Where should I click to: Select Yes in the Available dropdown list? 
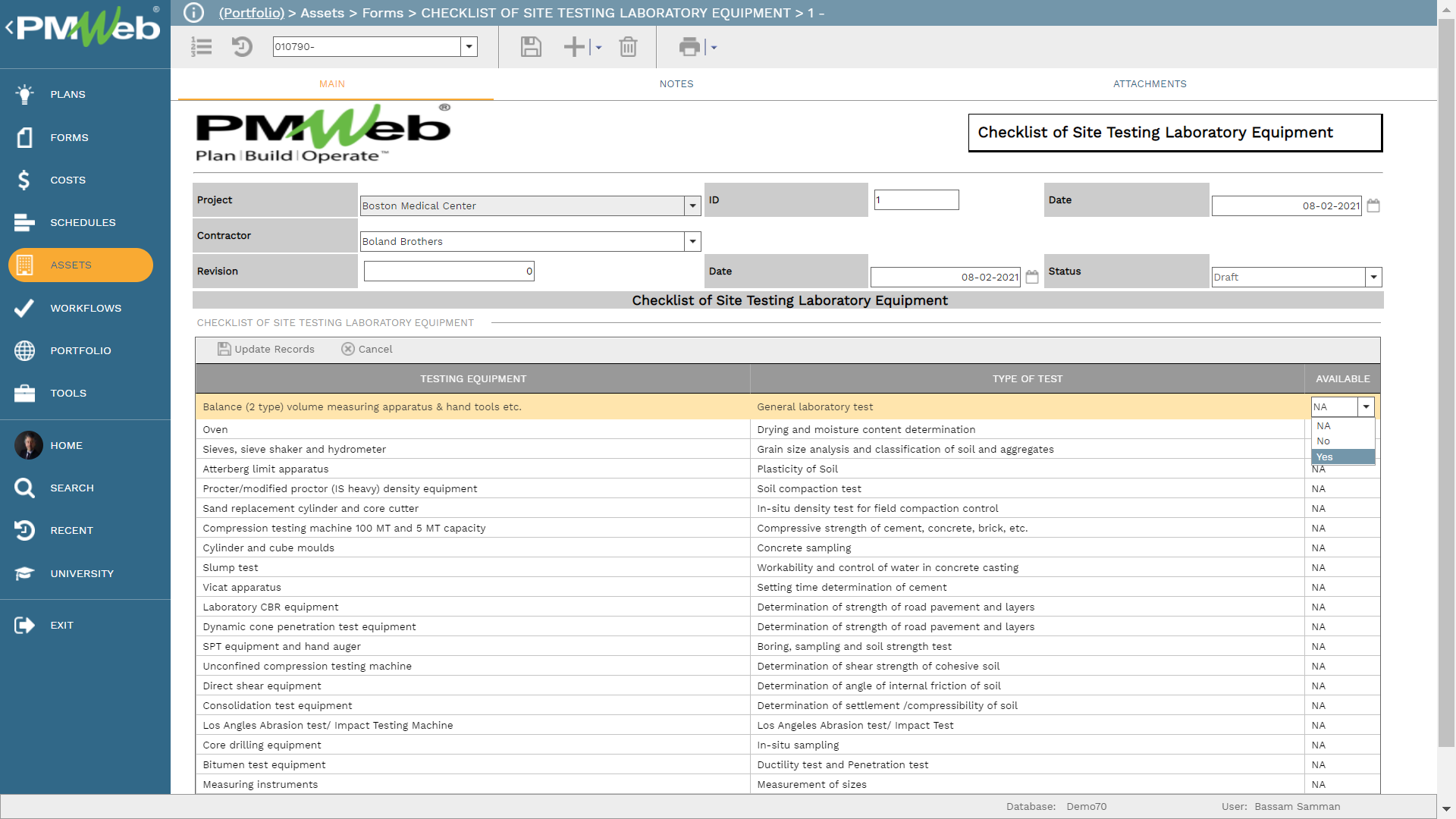[x=1343, y=457]
